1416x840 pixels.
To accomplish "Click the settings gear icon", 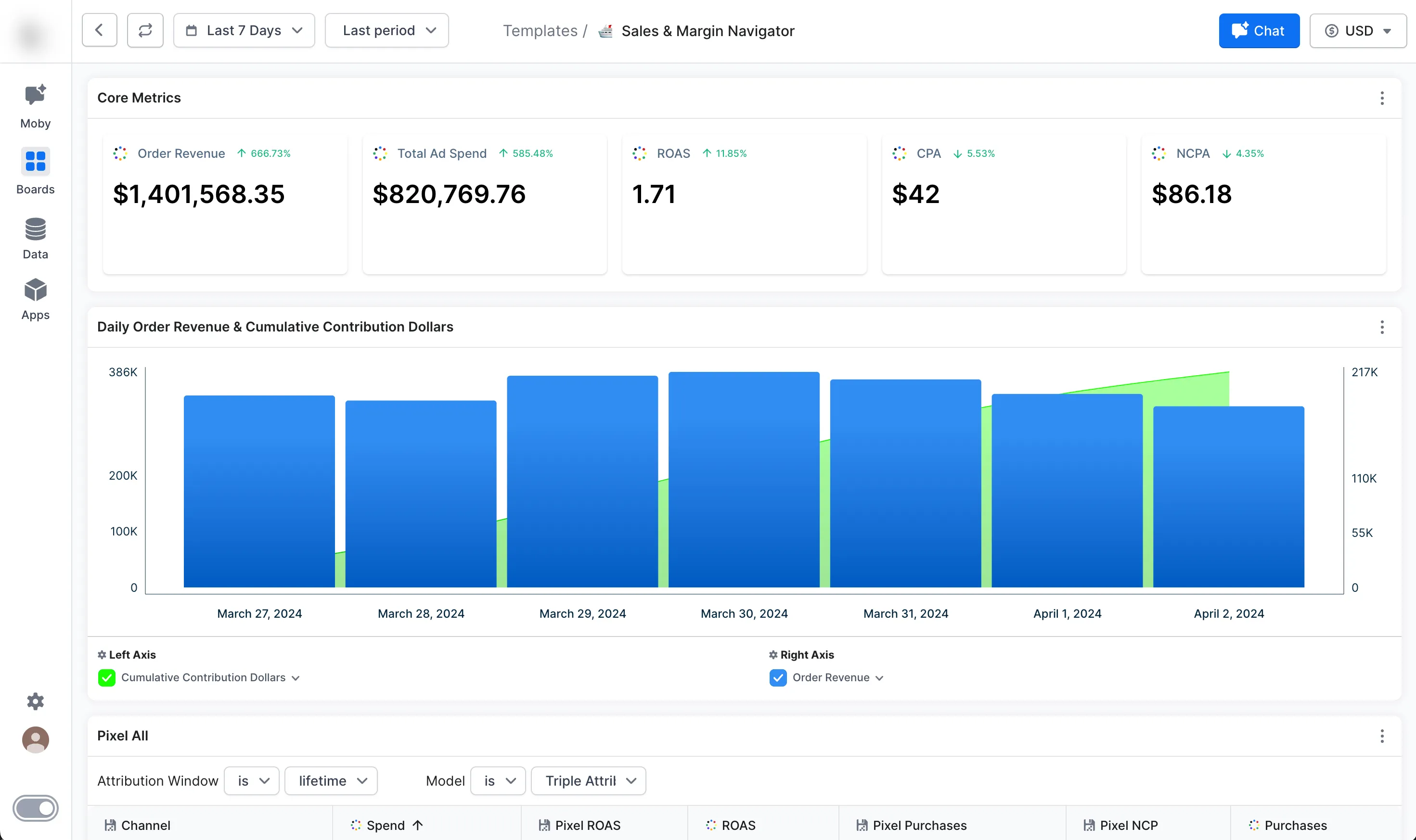I will 35,701.
